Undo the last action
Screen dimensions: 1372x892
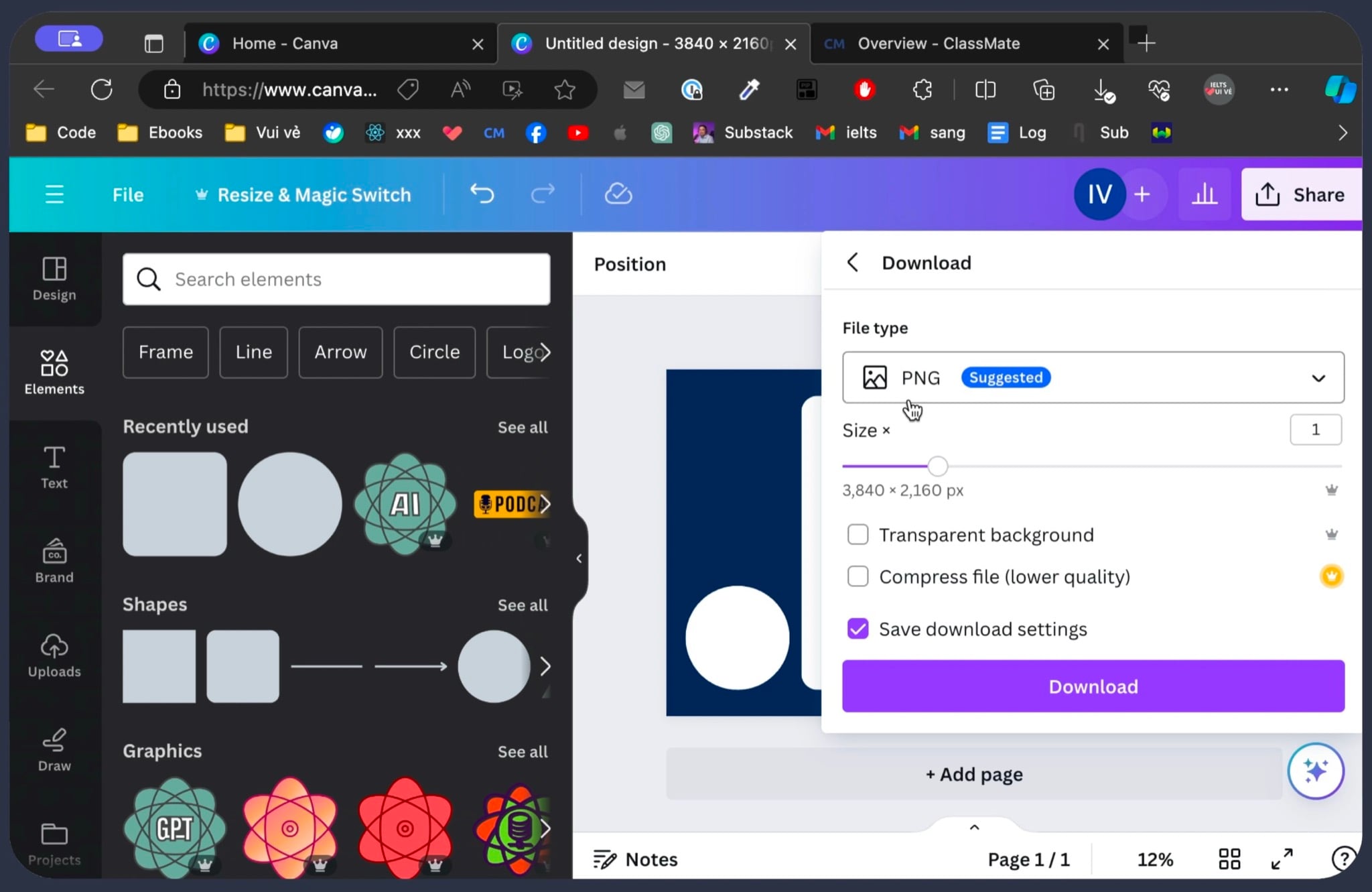tap(482, 194)
